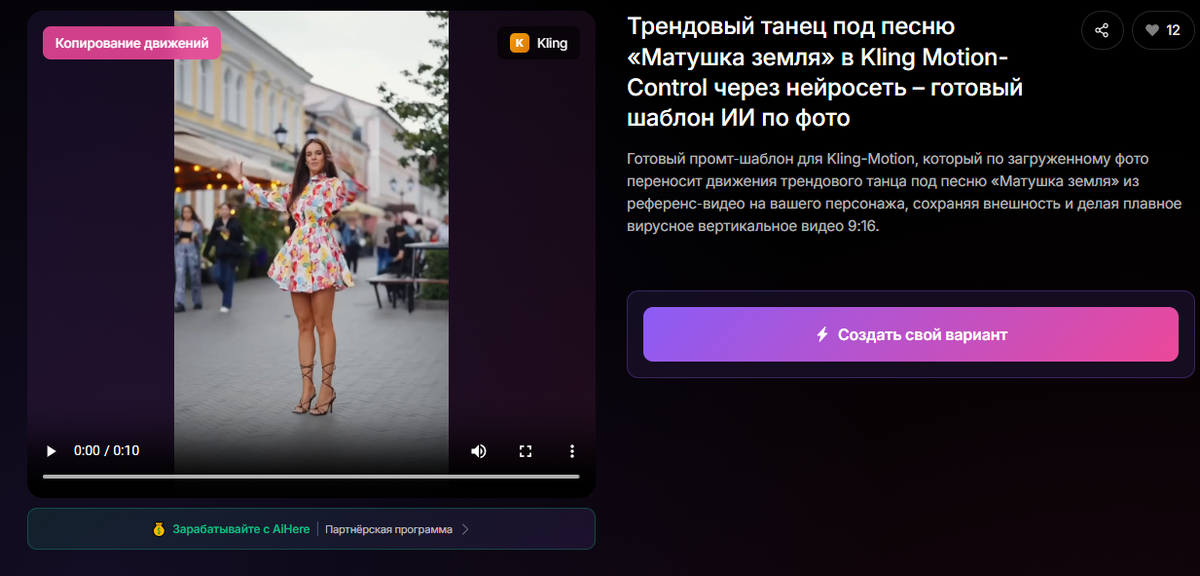Viewport: 1200px width, 576px height.
Task: Open the video in fullscreen
Action: [525, 451]
